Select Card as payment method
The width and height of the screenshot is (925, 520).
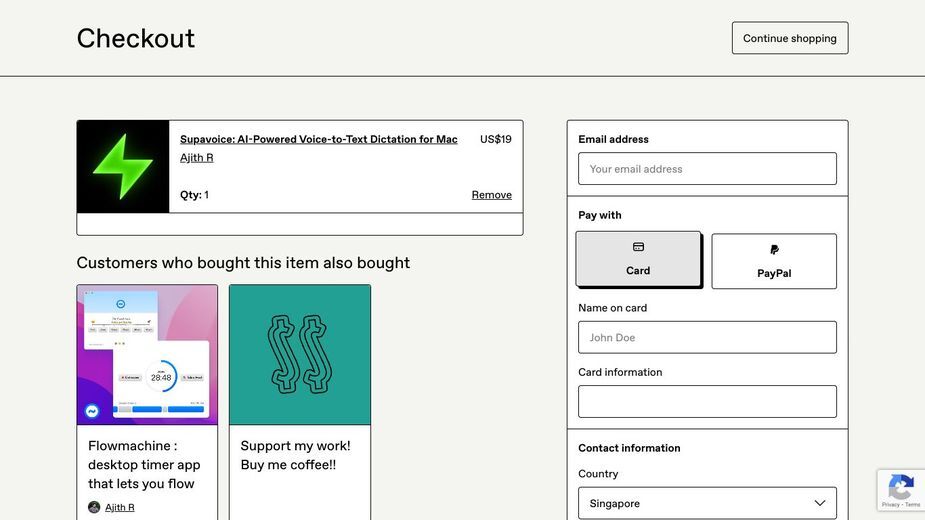638,259
